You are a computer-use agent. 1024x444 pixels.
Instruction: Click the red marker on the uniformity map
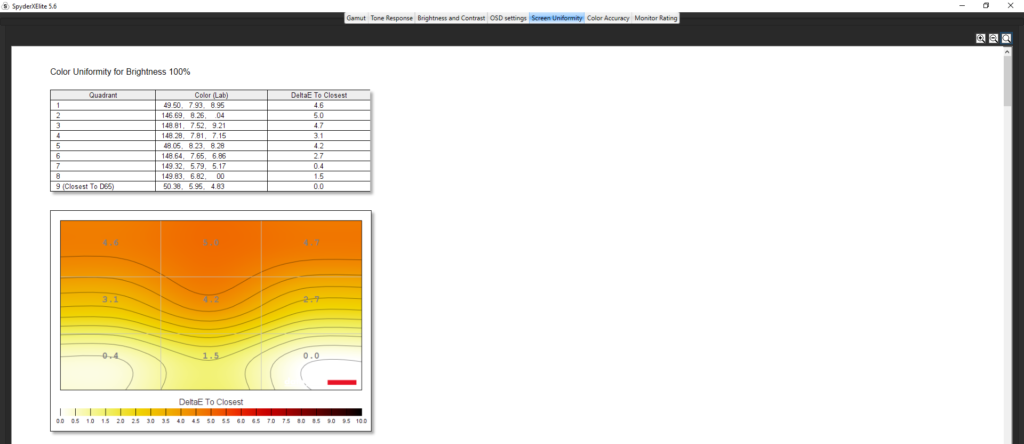click(x=341, y=381)
